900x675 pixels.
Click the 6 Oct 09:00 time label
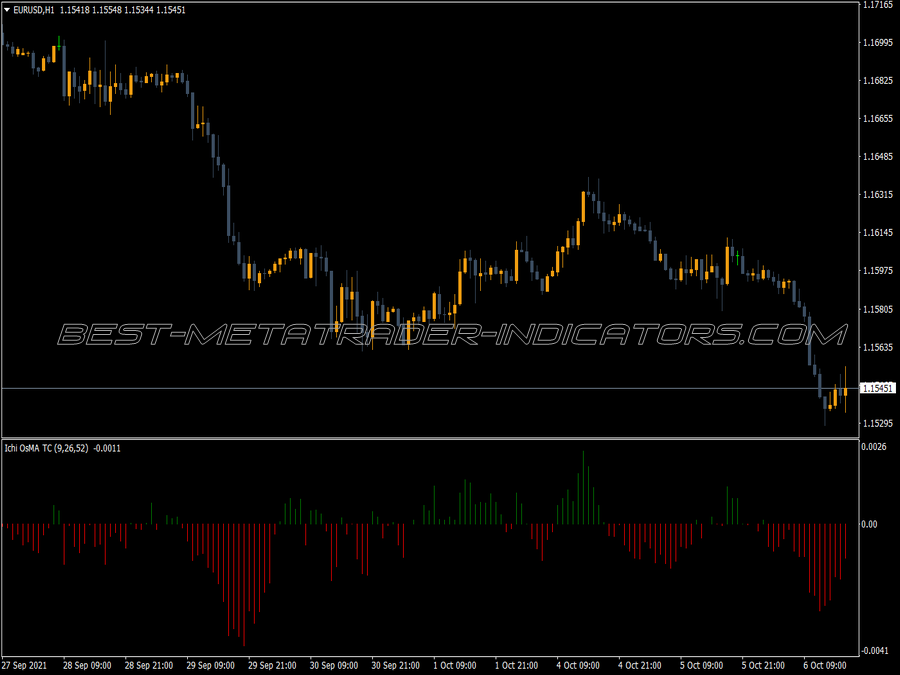tap(825, 665)
